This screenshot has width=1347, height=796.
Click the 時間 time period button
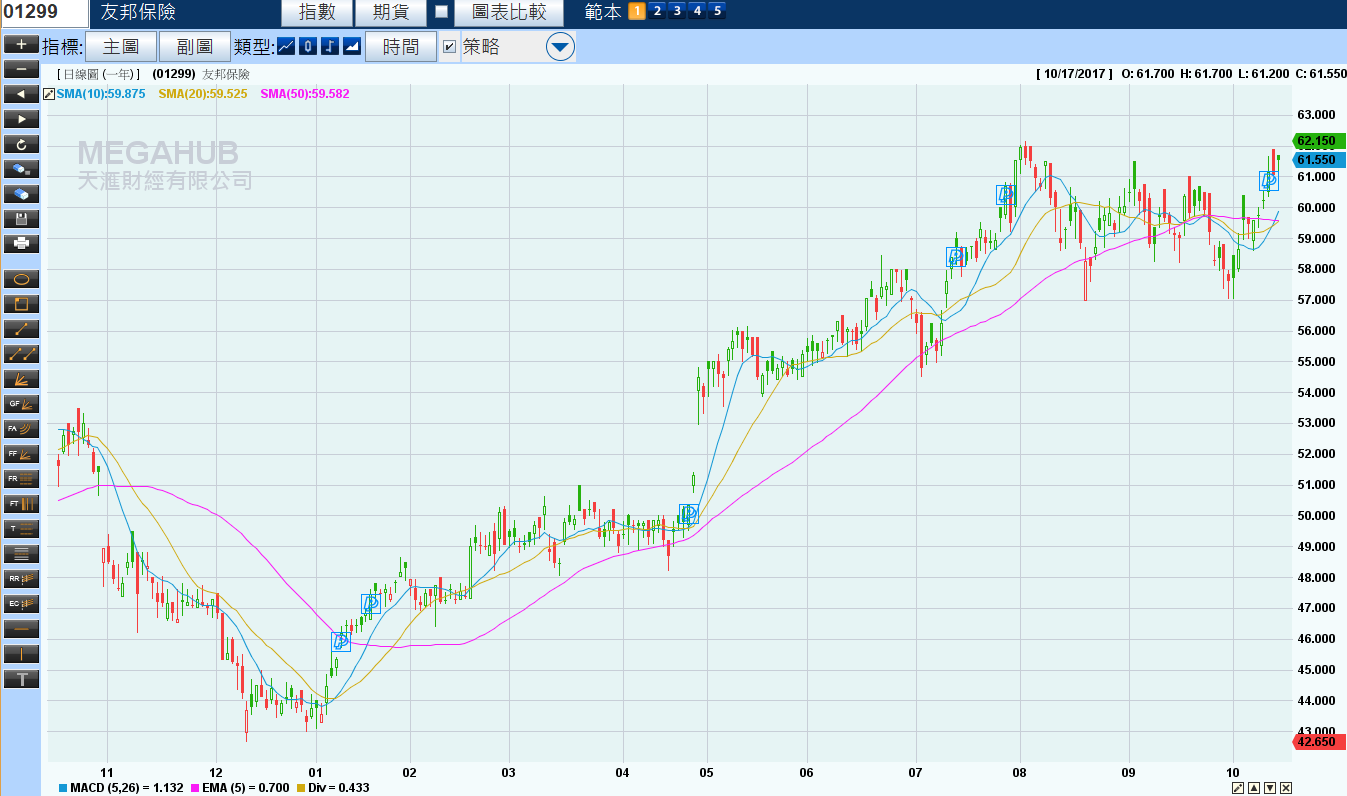point(401,46)
